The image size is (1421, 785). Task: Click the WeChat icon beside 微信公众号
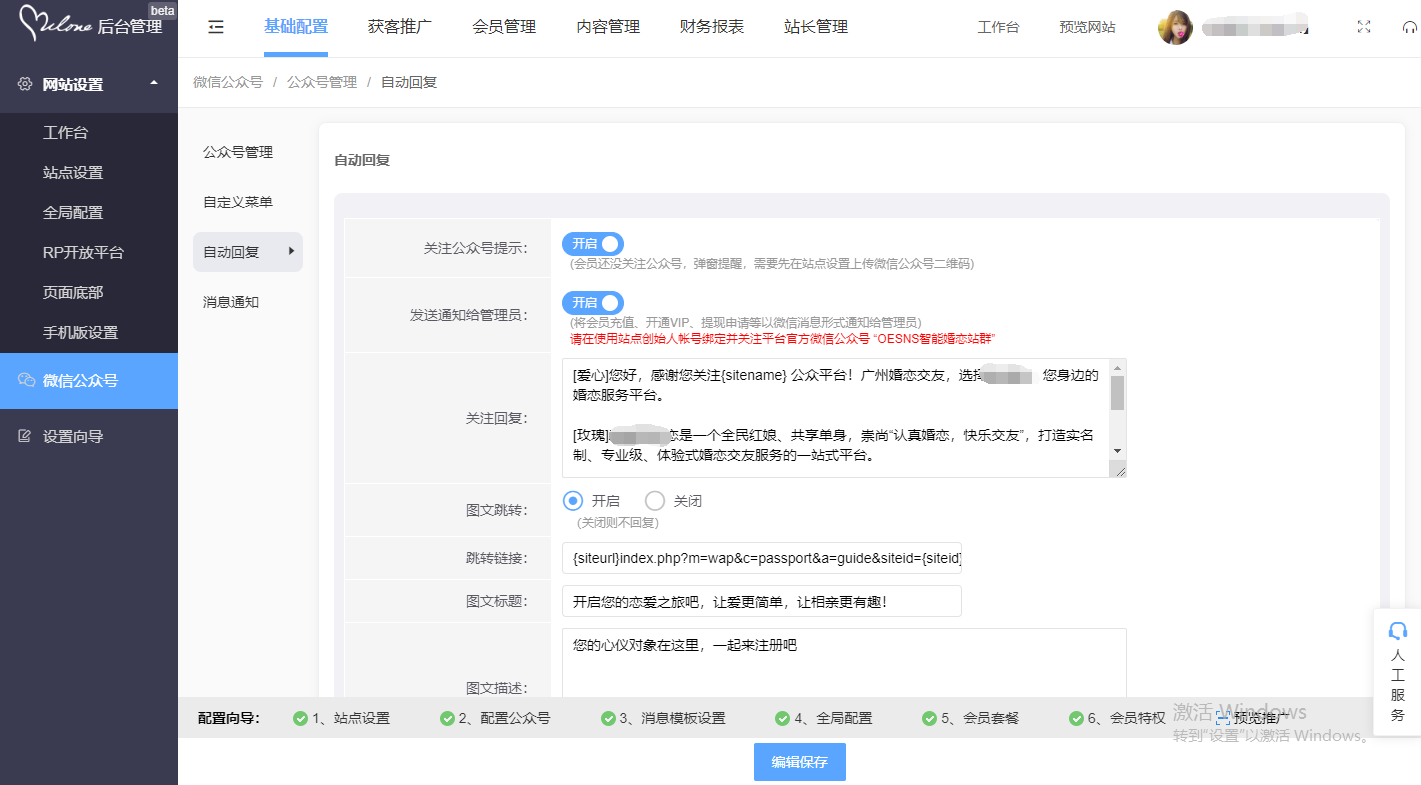[x=26, y=380]
